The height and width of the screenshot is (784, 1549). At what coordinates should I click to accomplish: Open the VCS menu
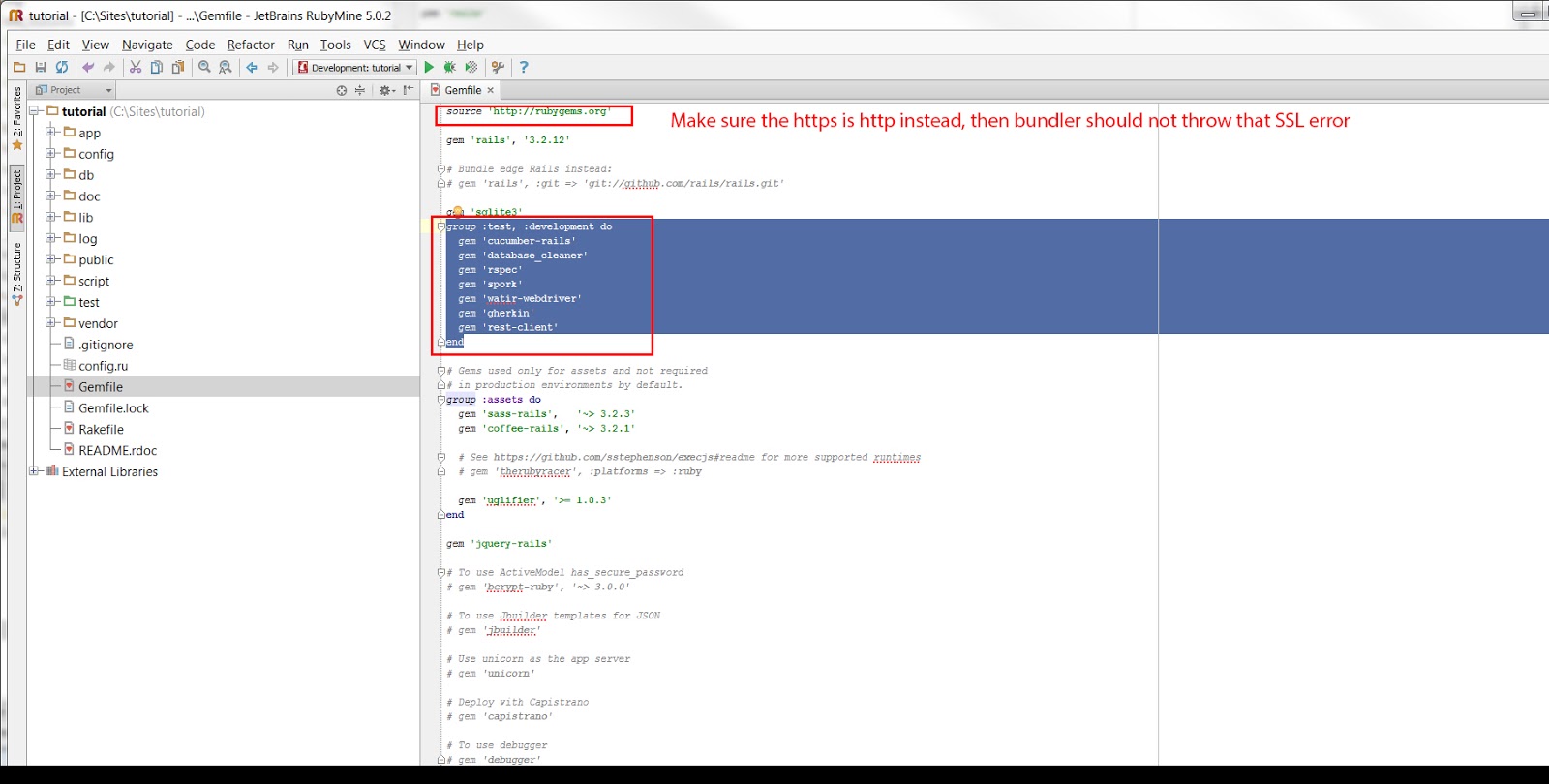375,45
